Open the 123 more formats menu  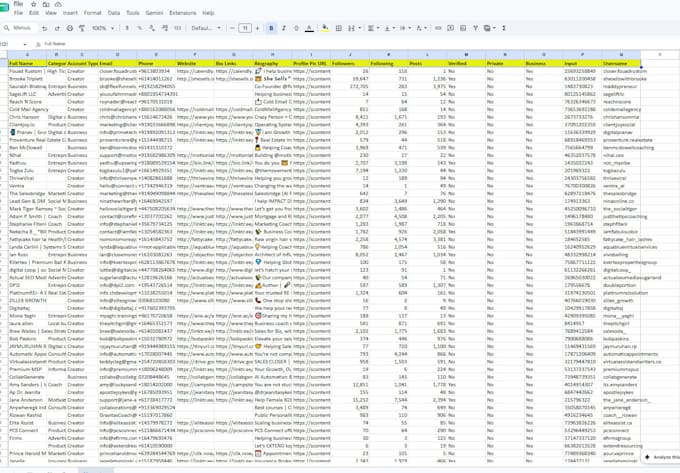click(x=177, y=28)
